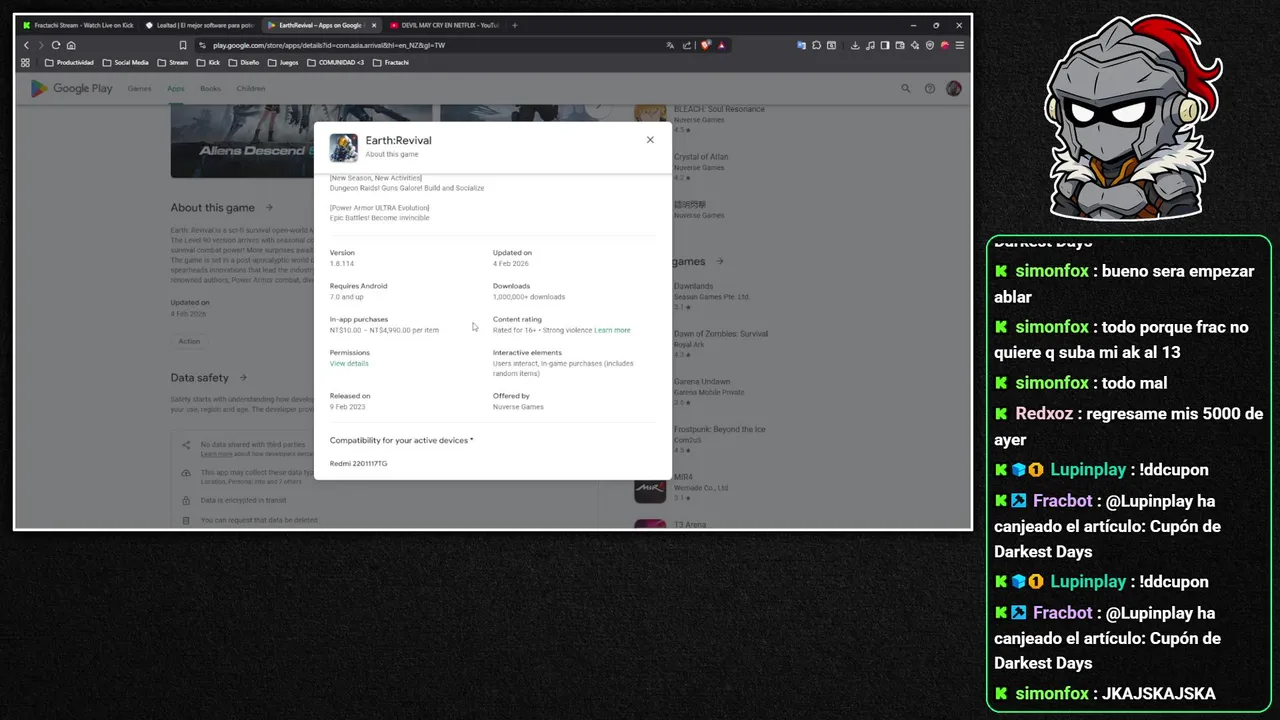
Task: Click the media control music note icon
Action: pos(870,45)
